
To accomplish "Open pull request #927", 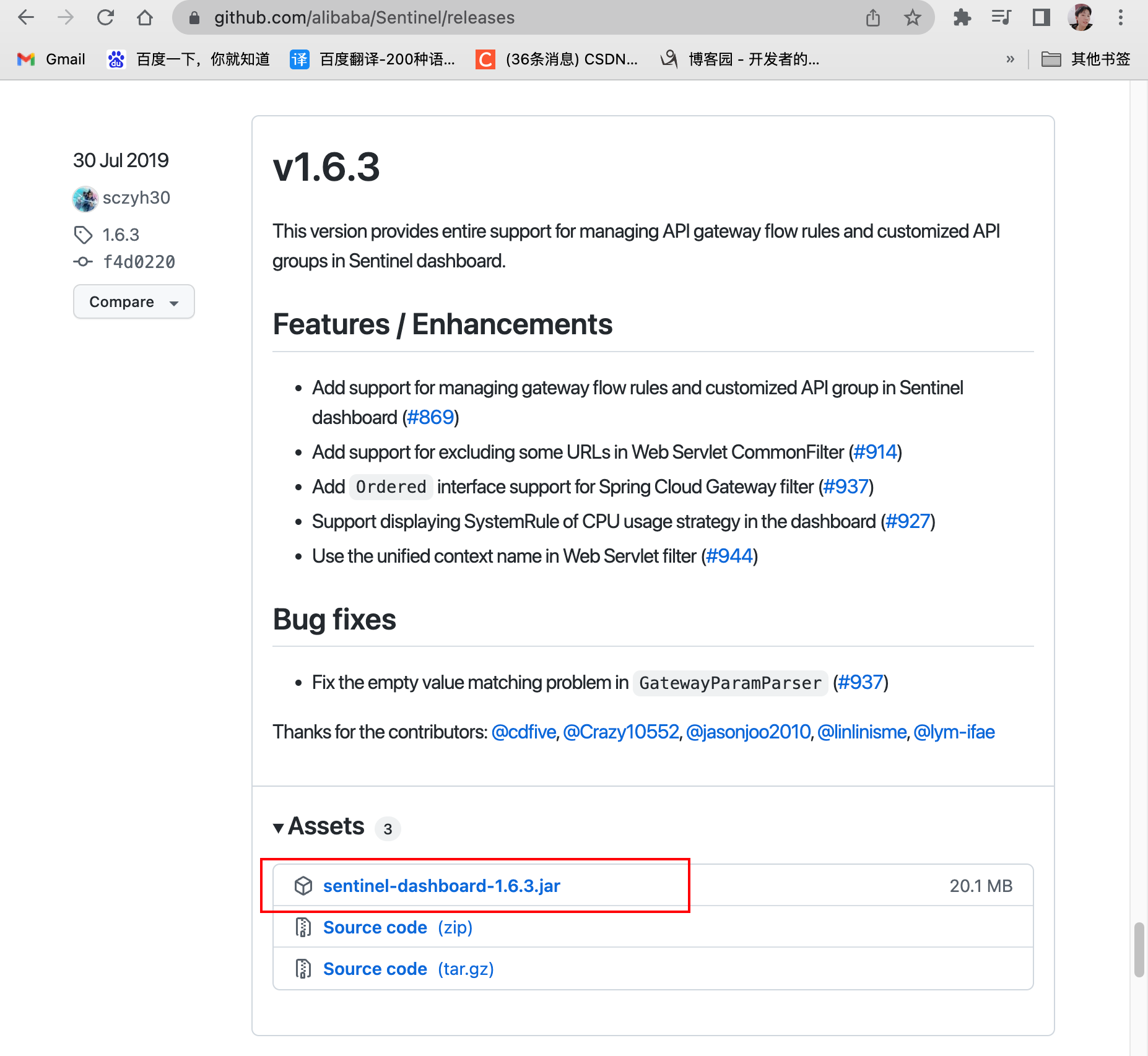I will [x=908, y=521].
